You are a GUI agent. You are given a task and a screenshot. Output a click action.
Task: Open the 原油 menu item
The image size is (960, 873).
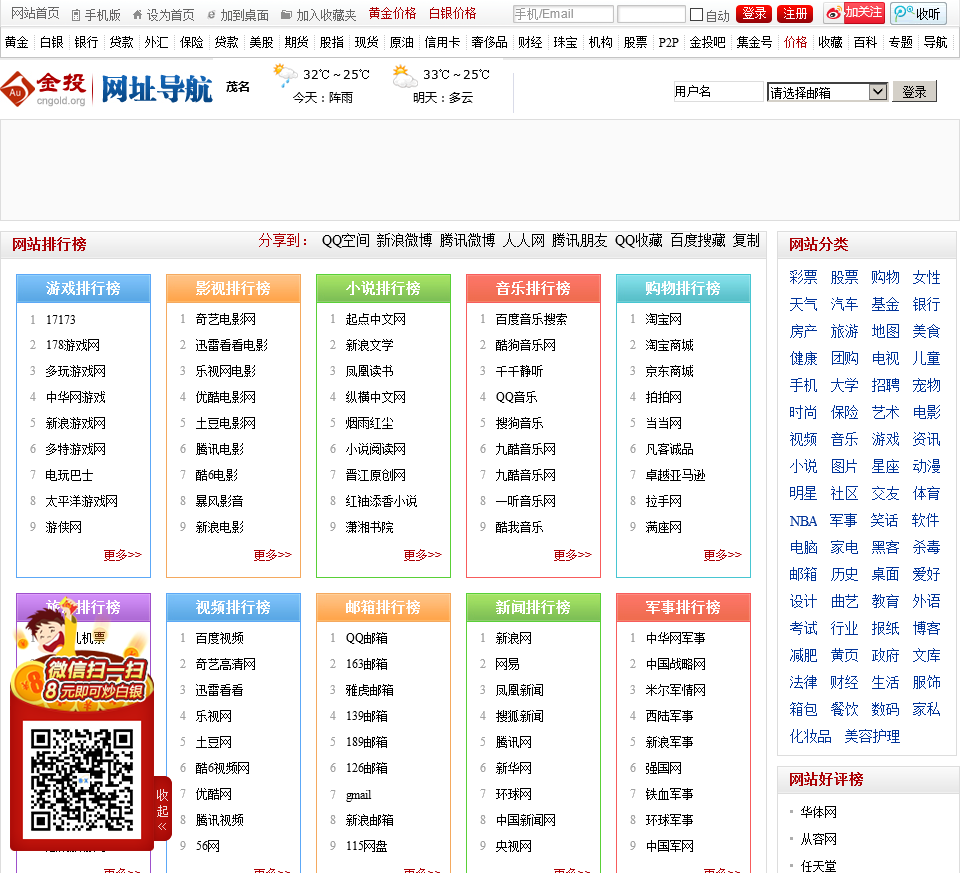coord(402,42)
